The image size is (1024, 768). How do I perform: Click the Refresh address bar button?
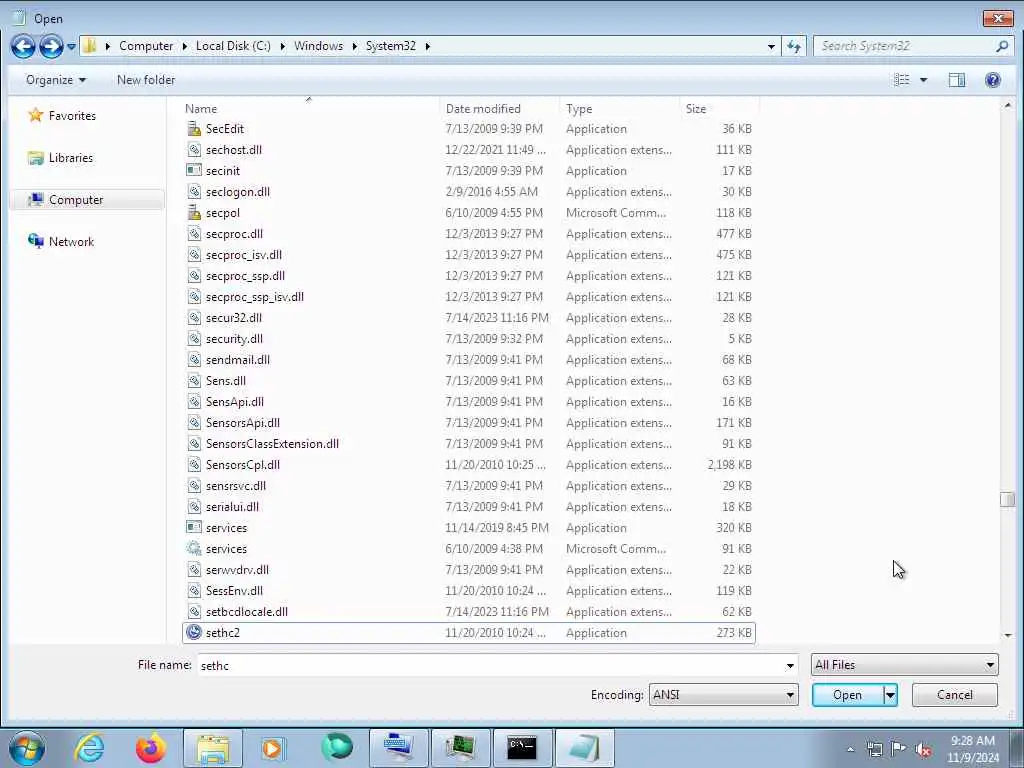pyautogui.click(x=794, y=46)
